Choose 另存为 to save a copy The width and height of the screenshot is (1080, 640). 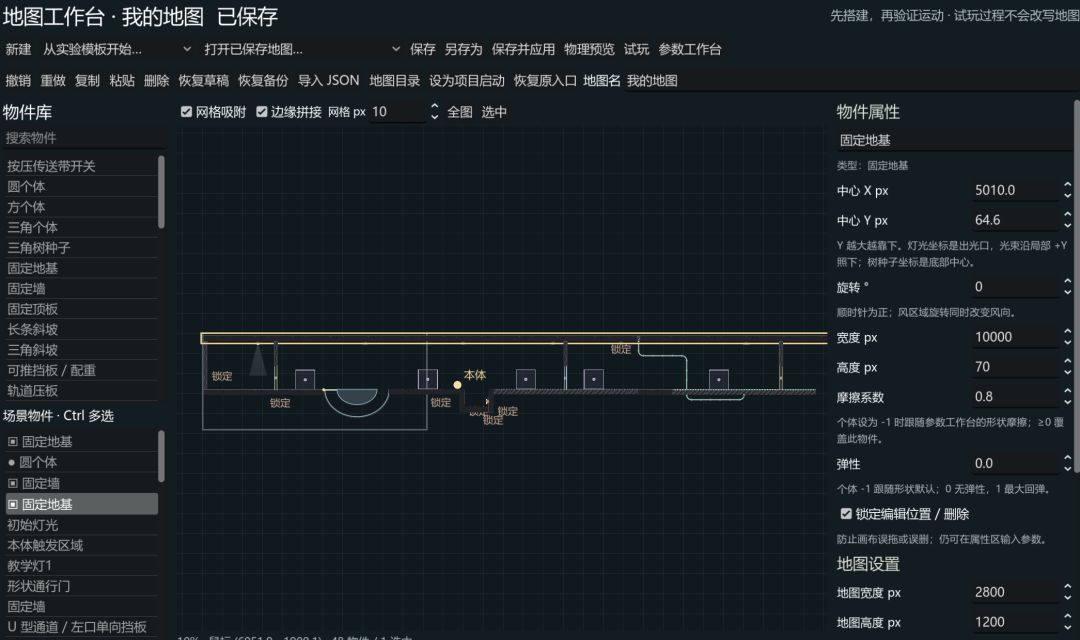click(463, 50)
